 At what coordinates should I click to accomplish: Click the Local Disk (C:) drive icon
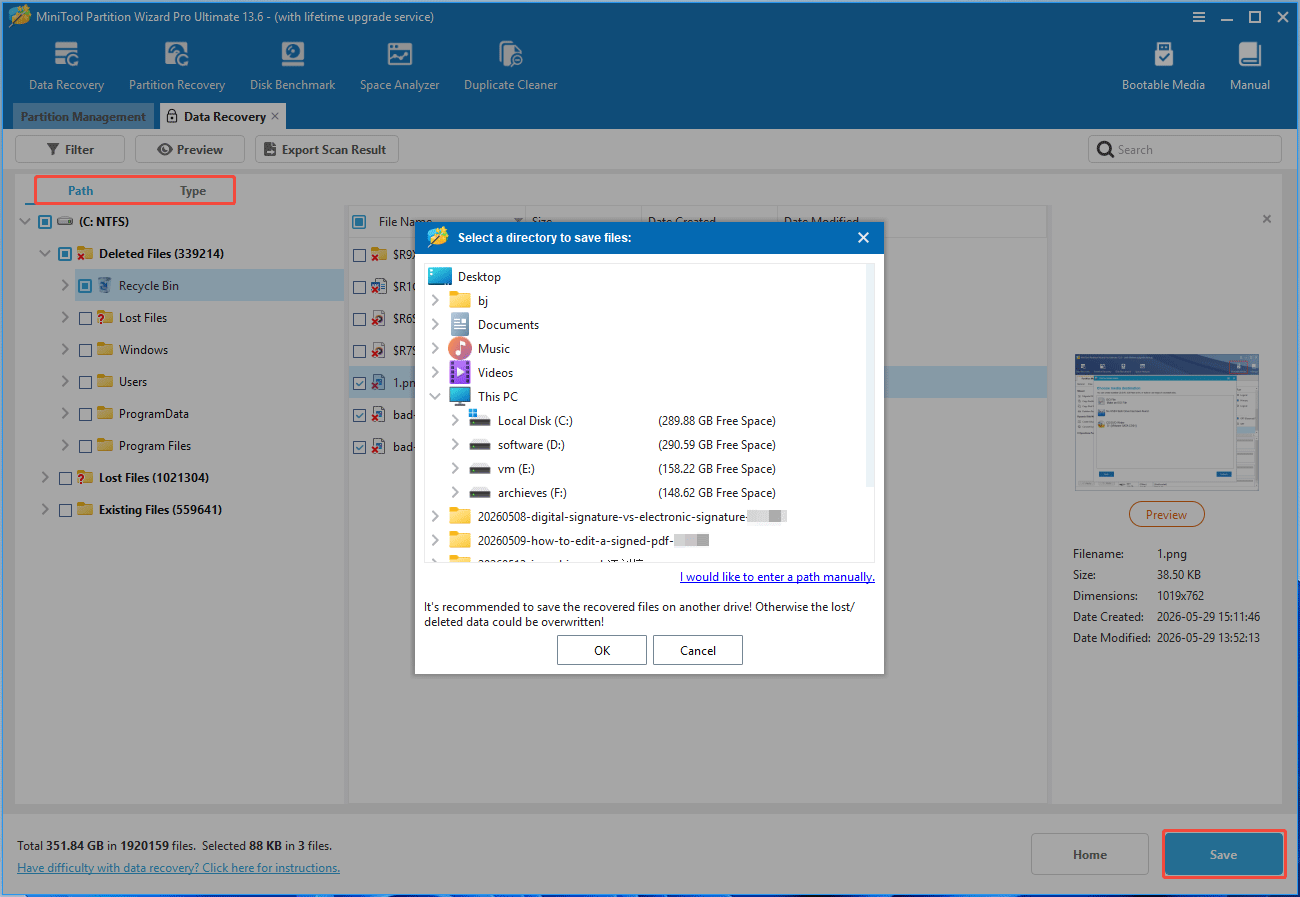click(x=480, y=421)
